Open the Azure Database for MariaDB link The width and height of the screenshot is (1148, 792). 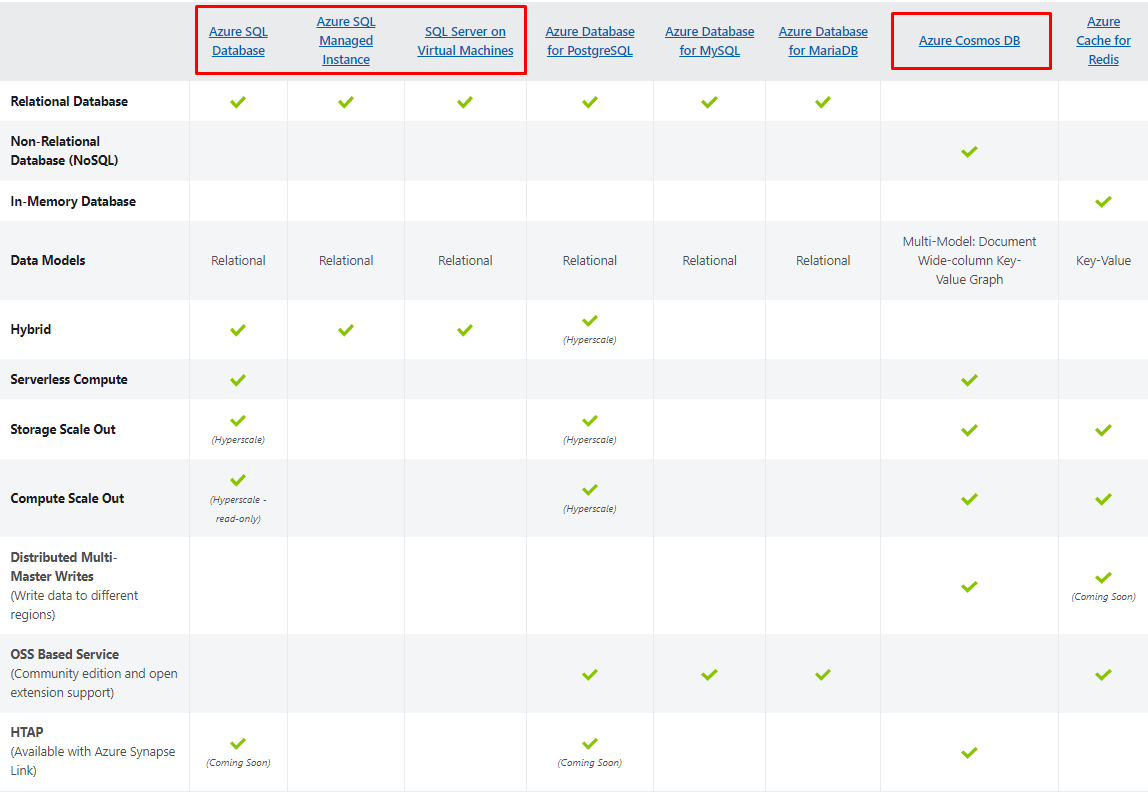823,41
